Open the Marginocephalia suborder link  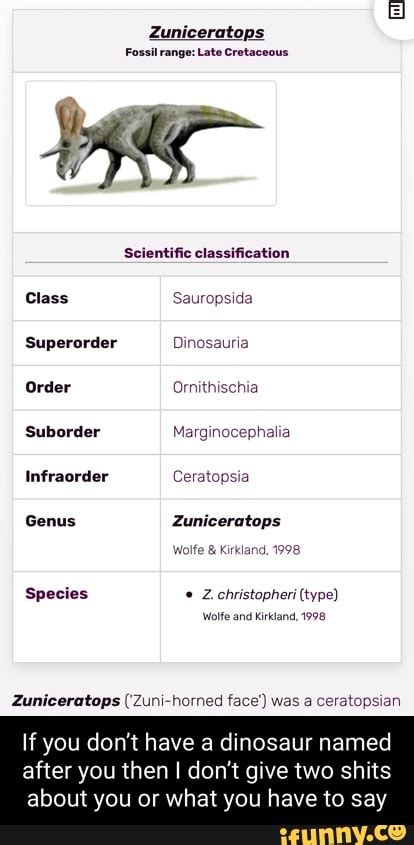tap(231, 432)
